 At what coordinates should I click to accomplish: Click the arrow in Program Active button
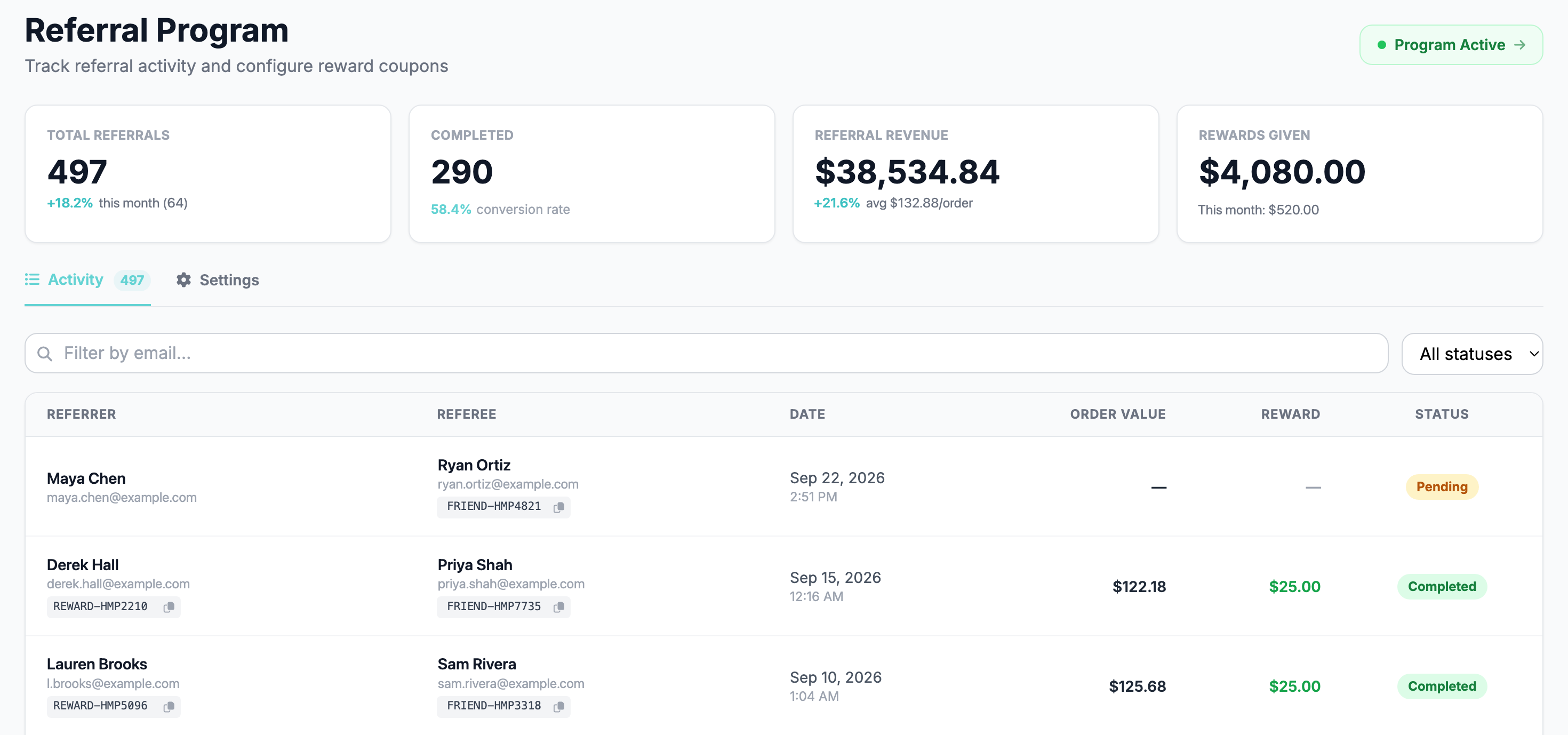click(x=1520, y=45)
